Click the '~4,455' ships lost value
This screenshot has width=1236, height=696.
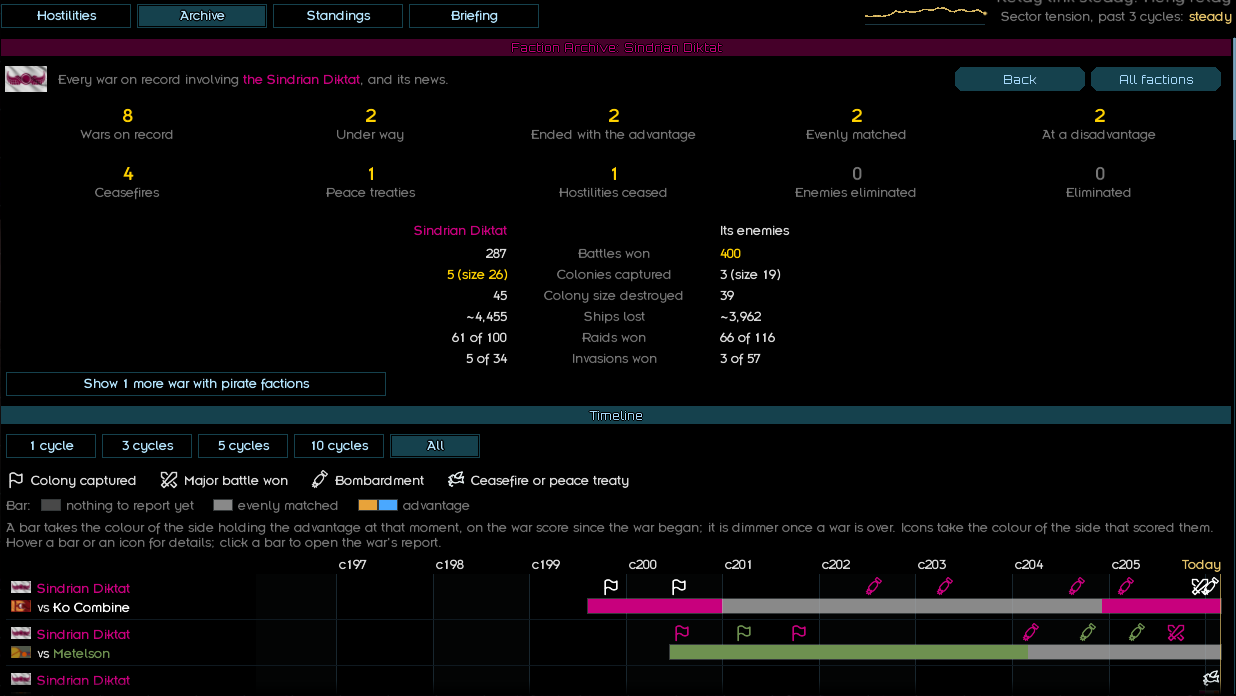click(x=486, y=317)
